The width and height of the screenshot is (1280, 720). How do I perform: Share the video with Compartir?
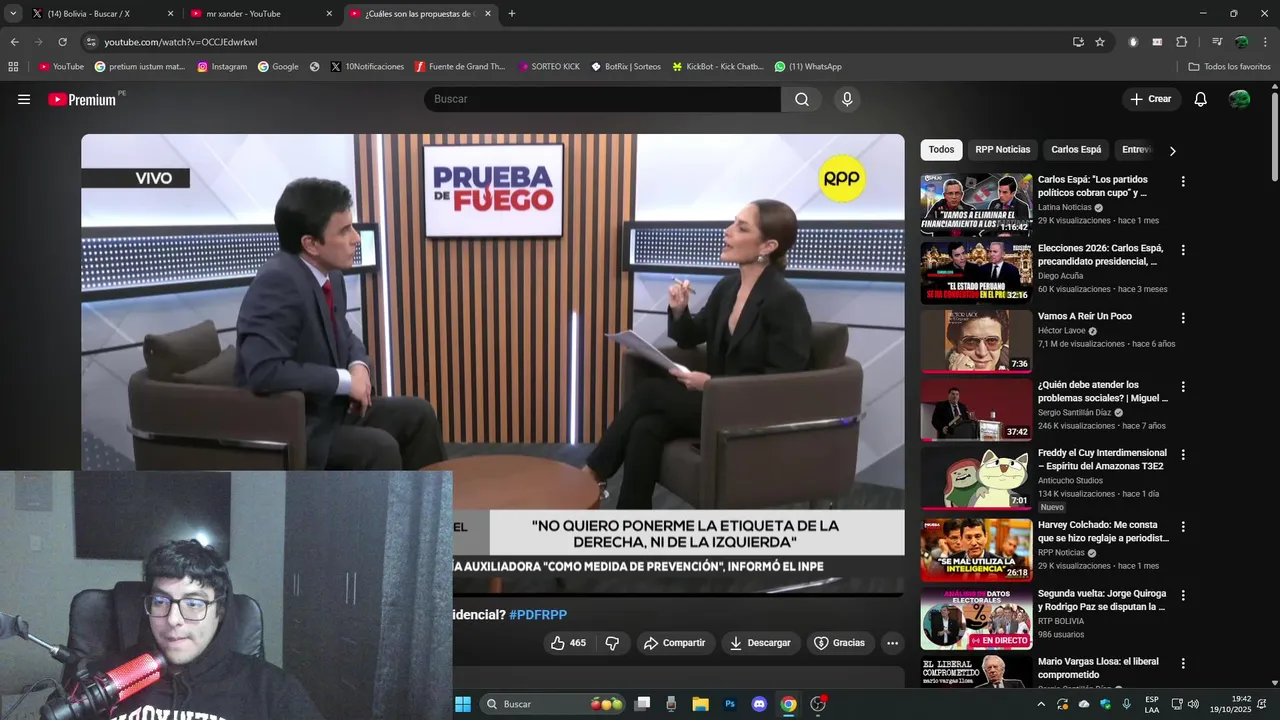[675, 643]
